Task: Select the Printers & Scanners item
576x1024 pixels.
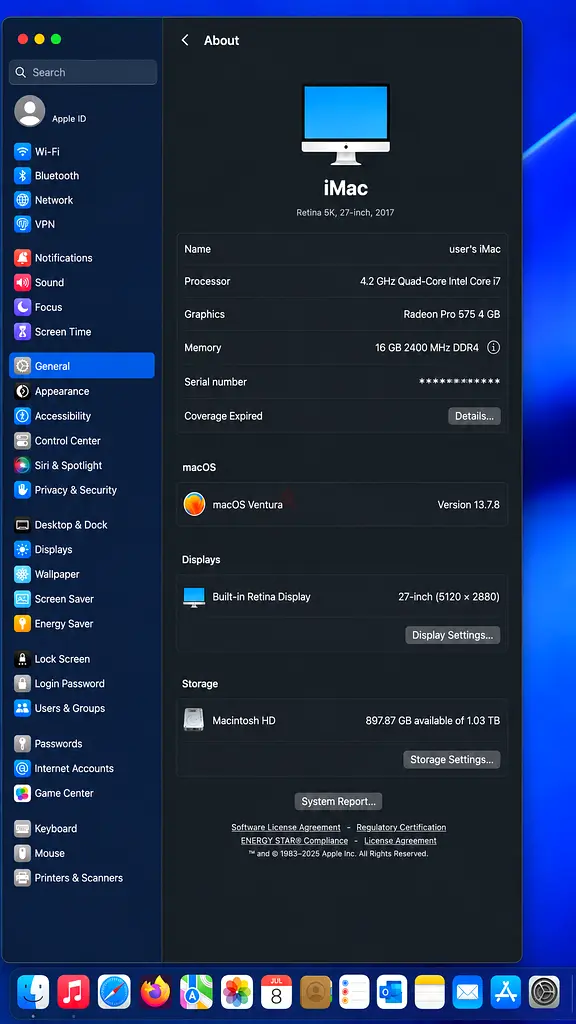Action: pyautogui.click(x=82, y=878)
